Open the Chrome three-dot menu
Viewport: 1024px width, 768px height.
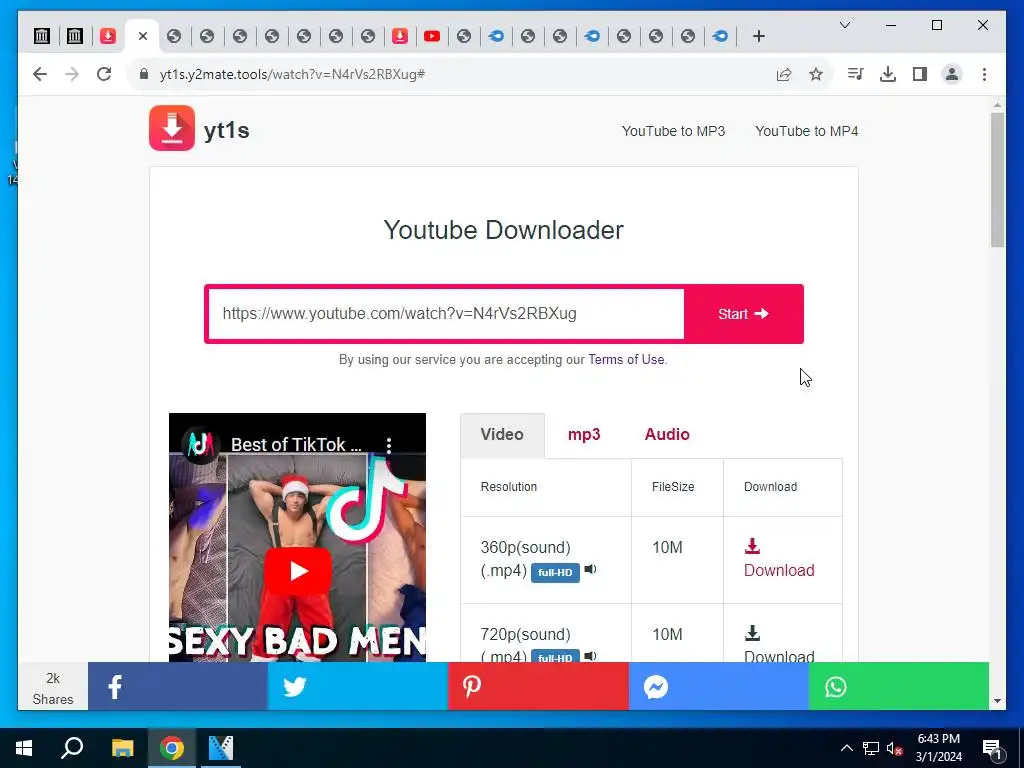point(984,74)
